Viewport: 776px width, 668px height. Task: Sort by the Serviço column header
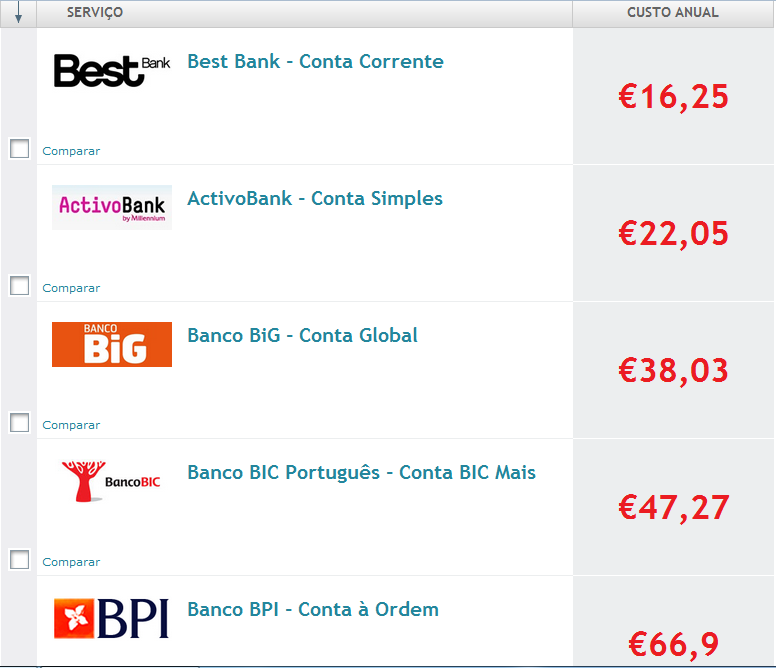coord(95,13)
